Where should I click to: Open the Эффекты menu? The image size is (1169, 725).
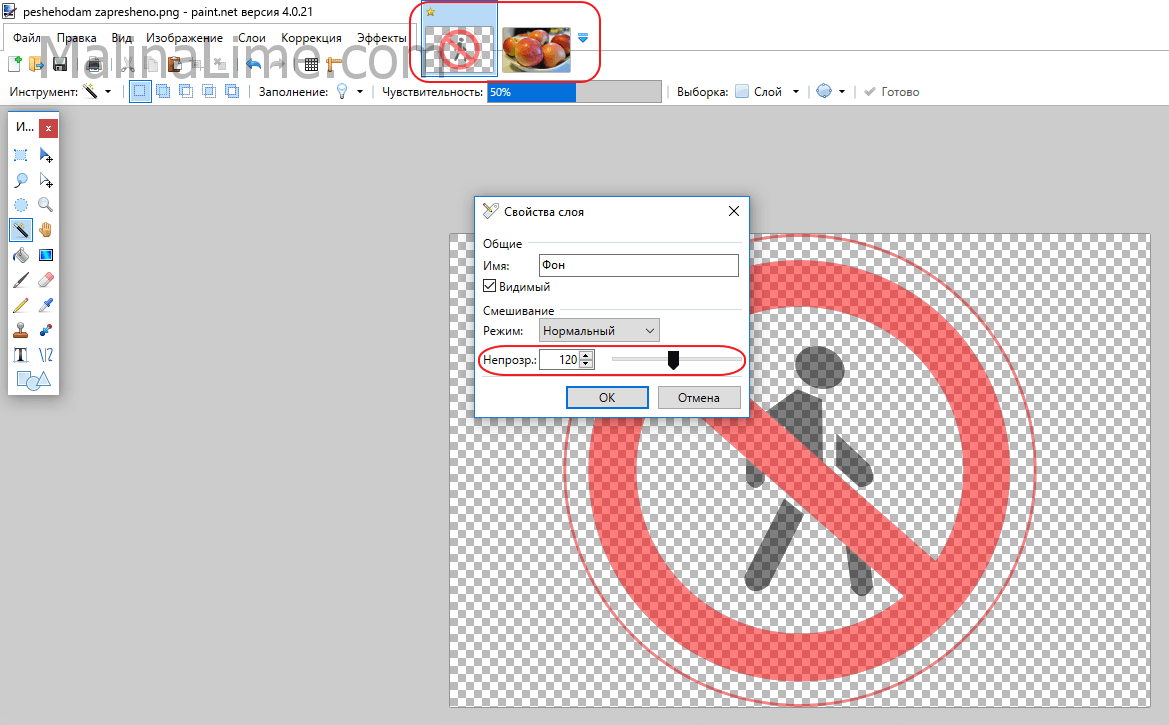[x=381, y=38]
